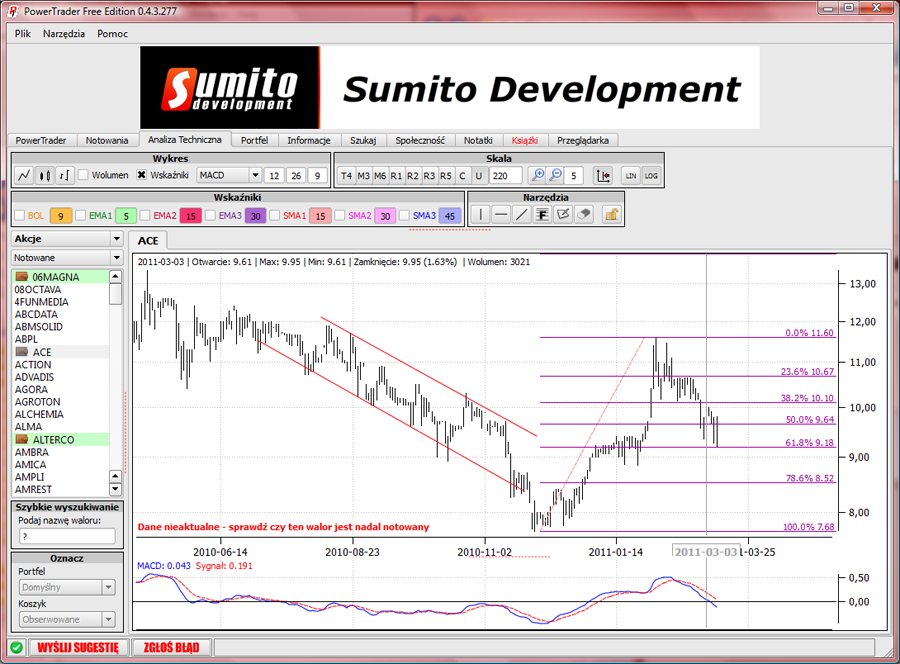Enable the EMA2 indicator checkbox
900x664 pixels.
tap(145, 215)
